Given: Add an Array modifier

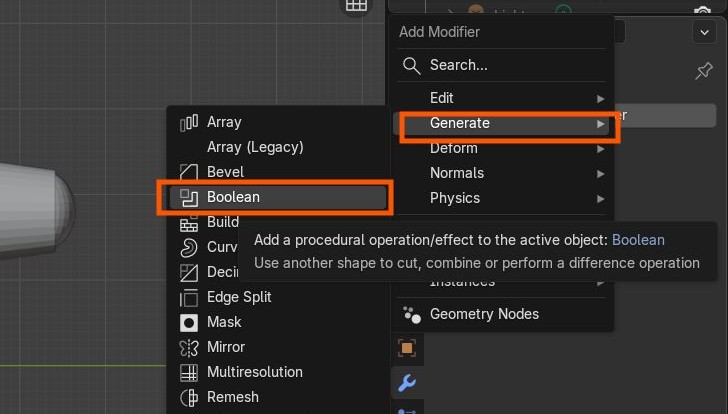Looking at the screenshot, I should (224, 122).
